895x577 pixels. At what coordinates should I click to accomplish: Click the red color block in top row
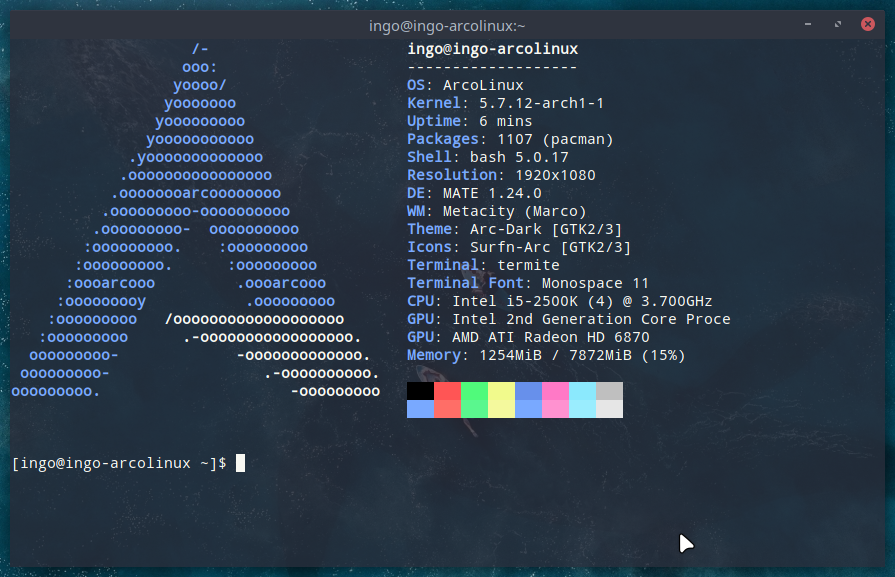(448, 391)
